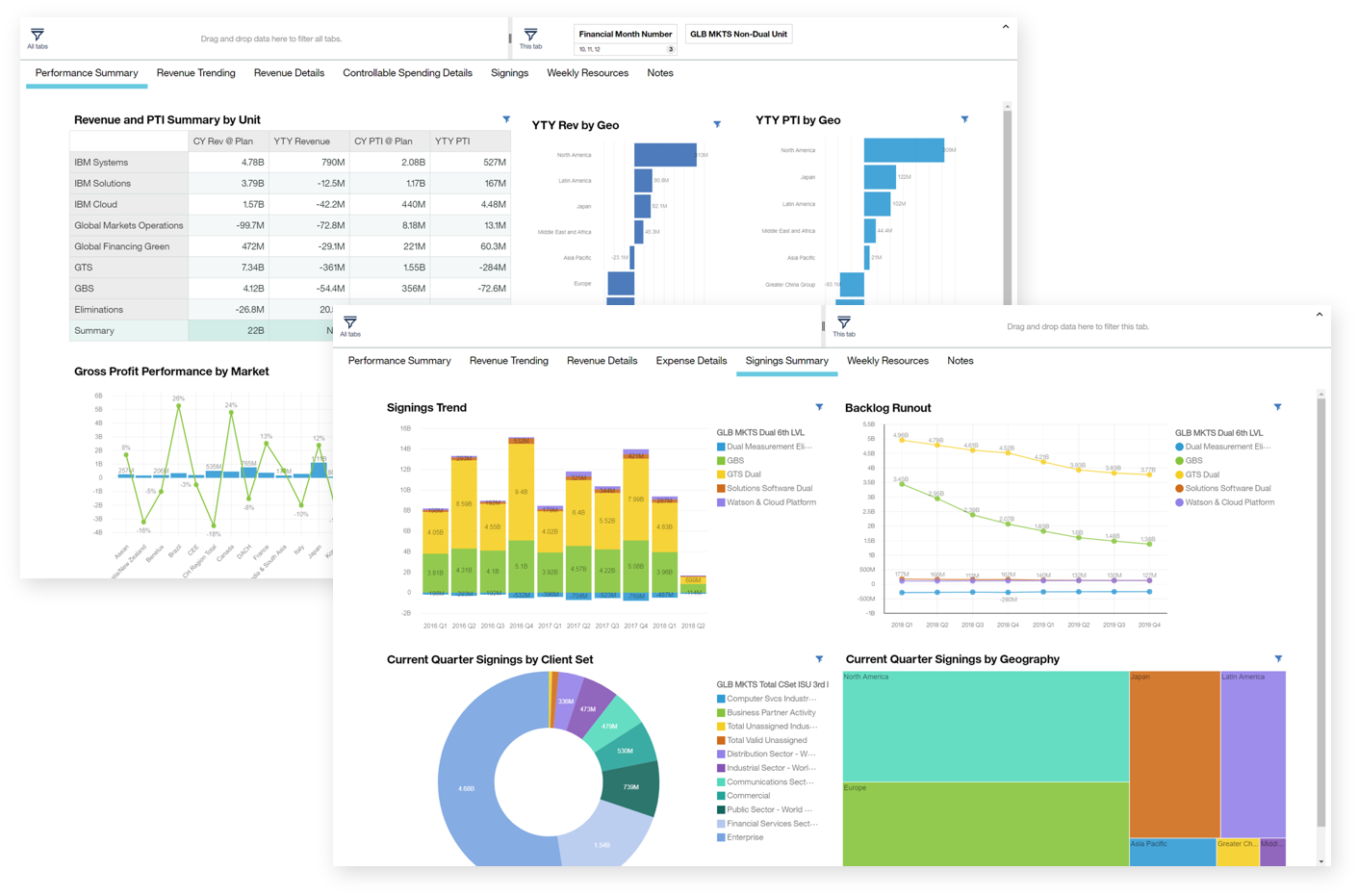Click filter icon on YTY PTI by Geo

coord(964,119)
